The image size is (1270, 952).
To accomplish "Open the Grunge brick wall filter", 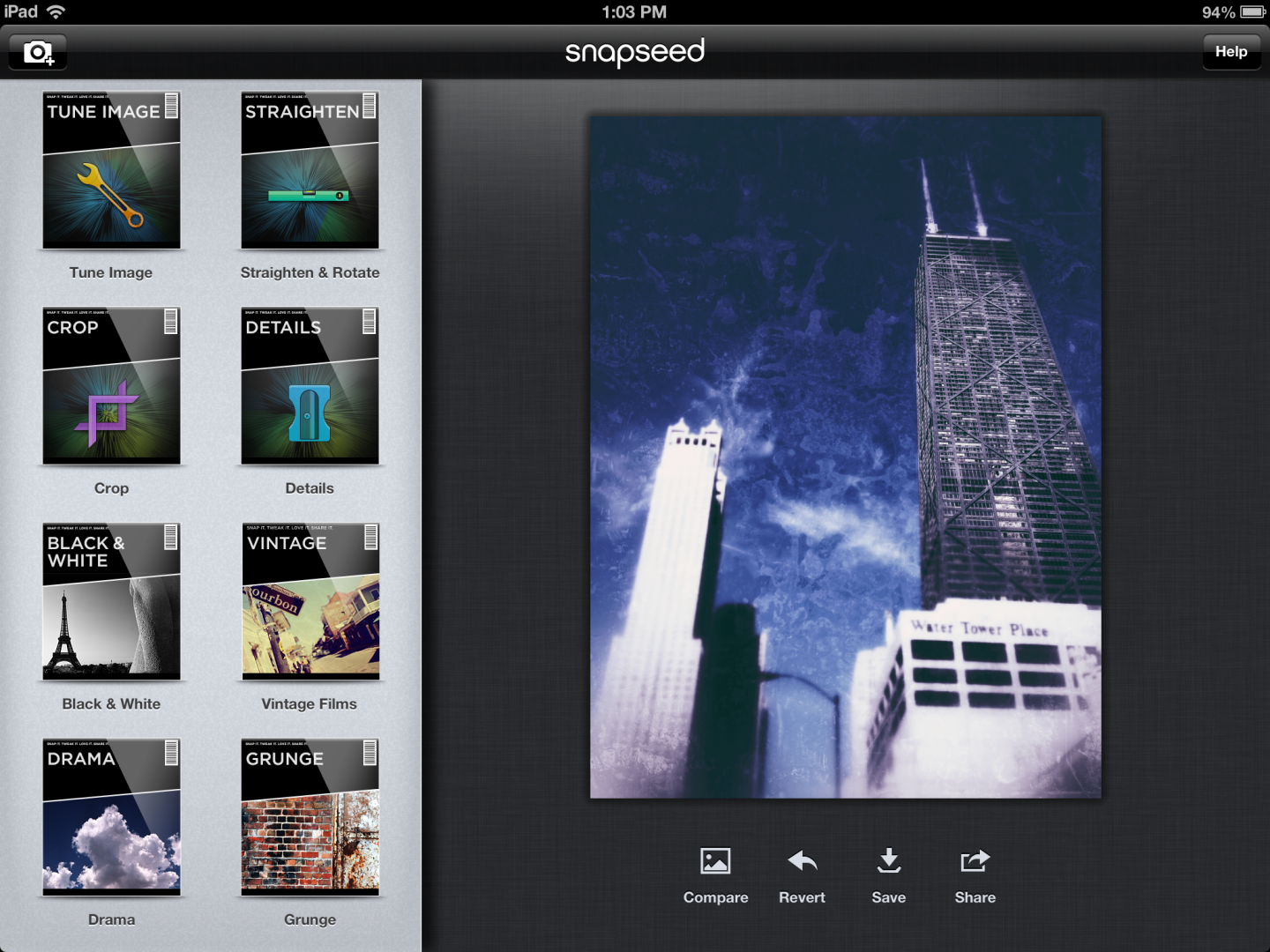I will coord(310,818).
